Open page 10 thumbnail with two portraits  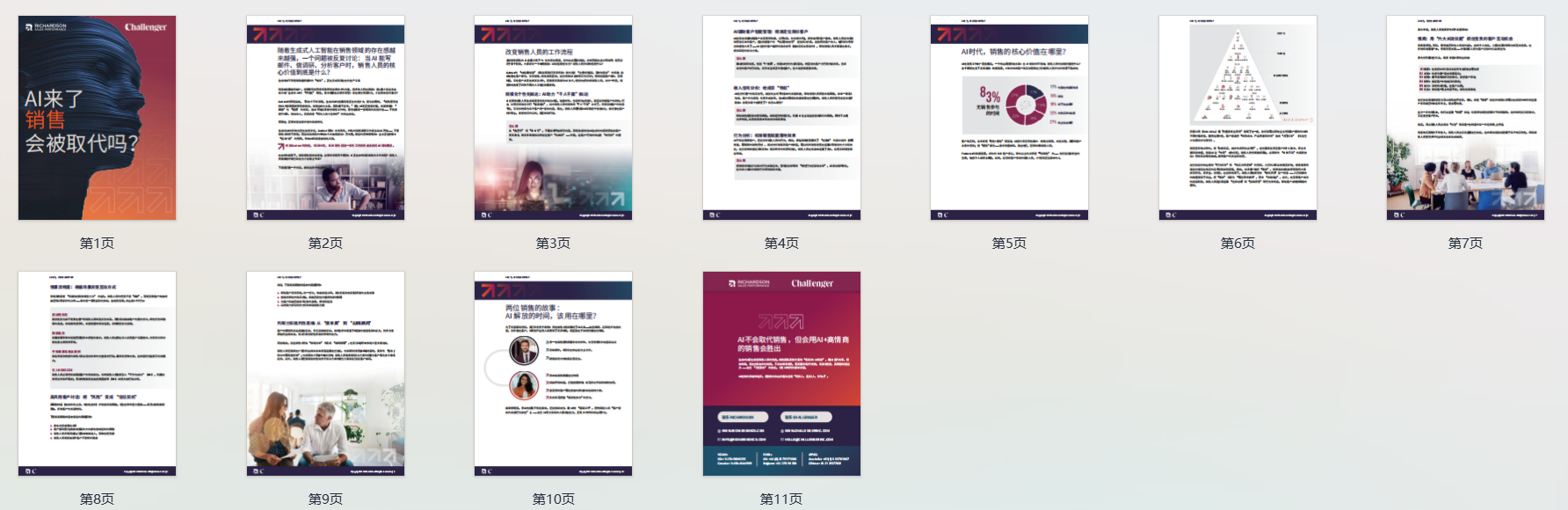553,374
